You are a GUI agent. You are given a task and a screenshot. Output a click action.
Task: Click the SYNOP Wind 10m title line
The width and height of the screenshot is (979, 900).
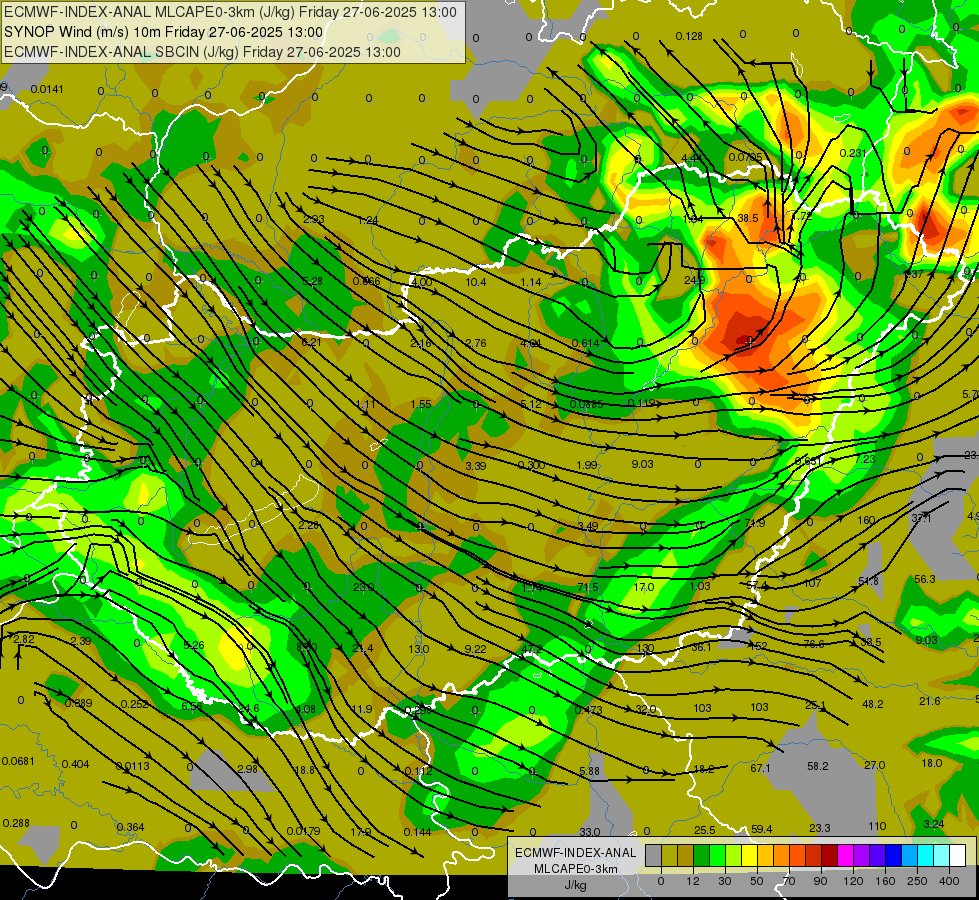pos(164,32)
